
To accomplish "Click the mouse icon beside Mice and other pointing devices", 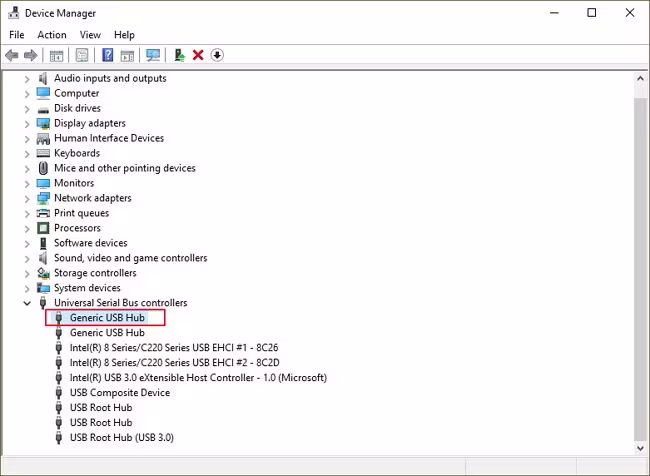I will 43,168.
